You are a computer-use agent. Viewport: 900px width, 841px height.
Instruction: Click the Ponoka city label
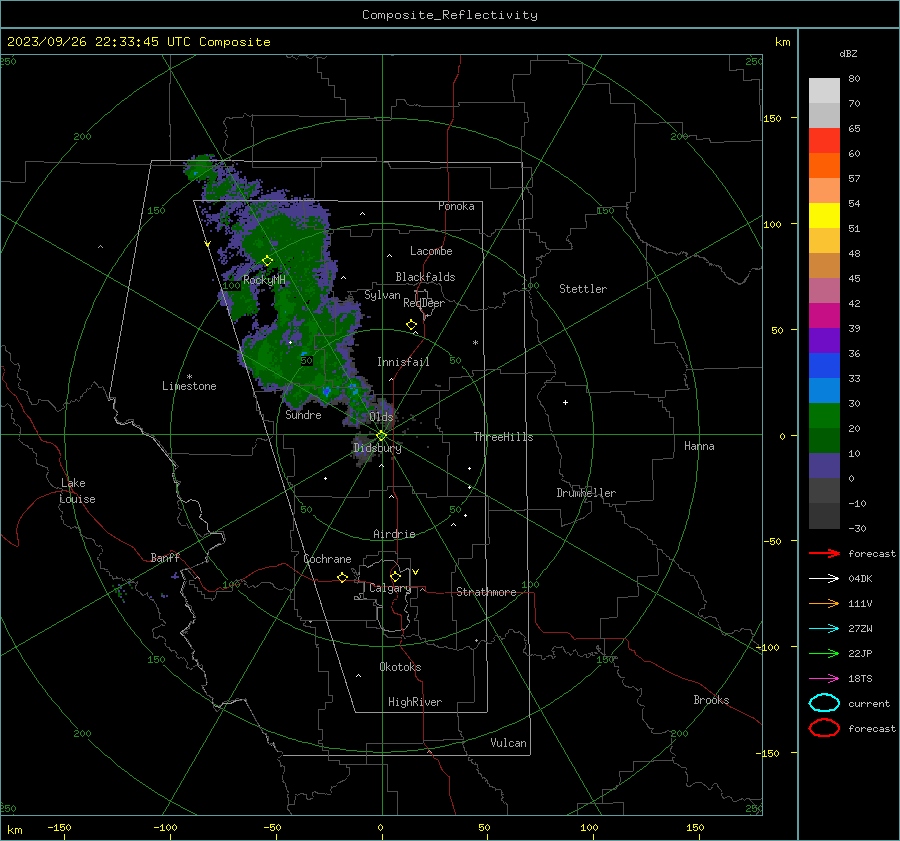pyautogui.click(x=456, y=206)
